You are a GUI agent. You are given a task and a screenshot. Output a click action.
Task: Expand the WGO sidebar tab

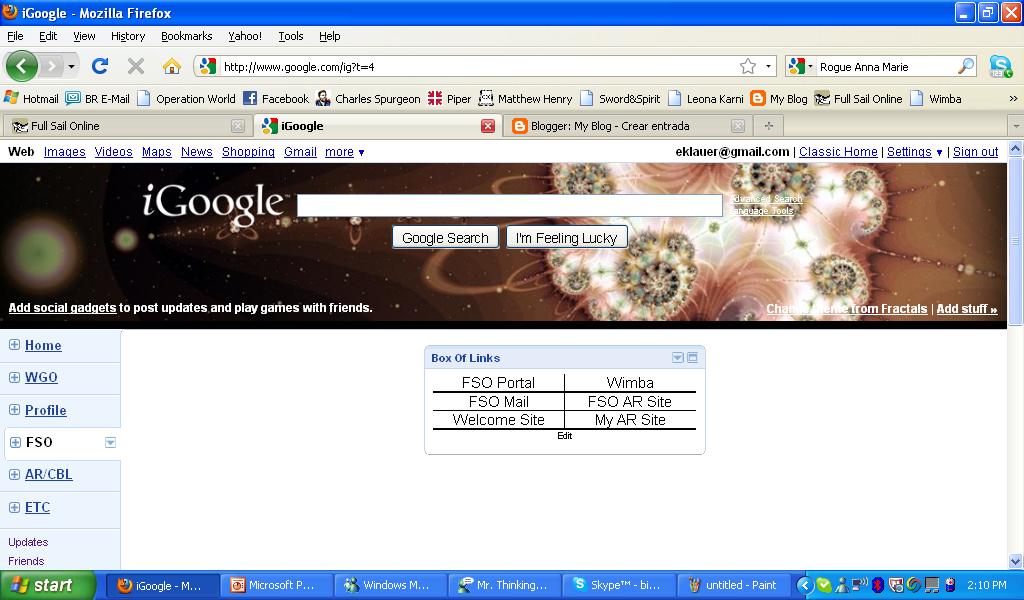point(14,377)
